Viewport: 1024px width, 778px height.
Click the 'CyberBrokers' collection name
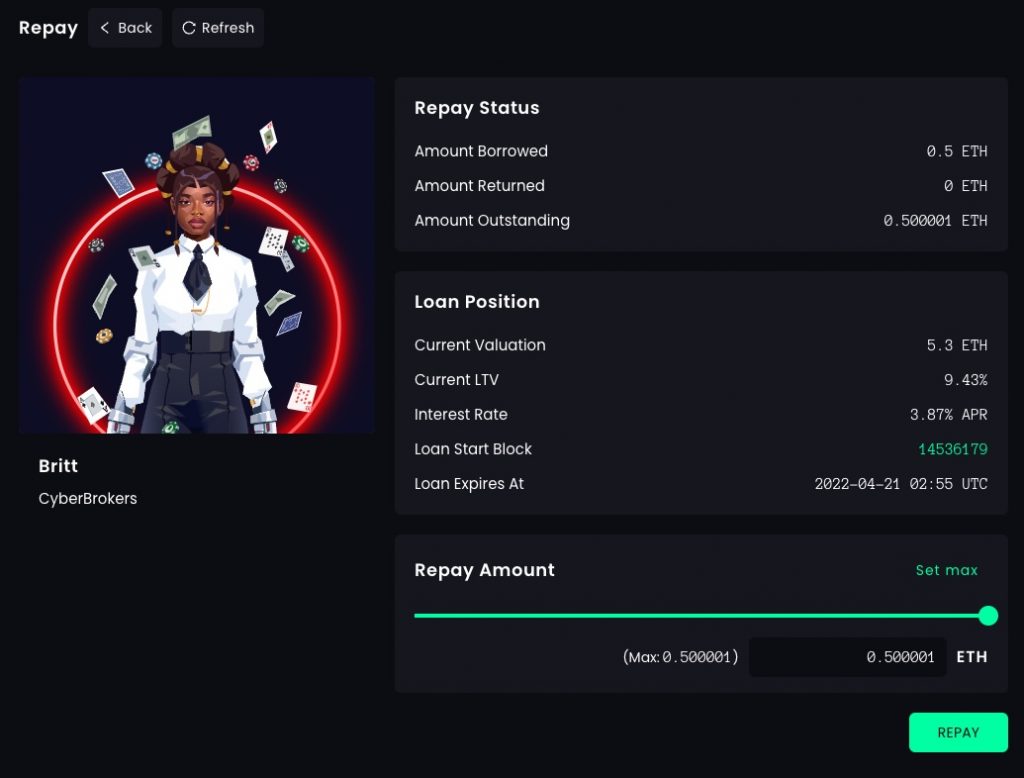click(88, 498)
